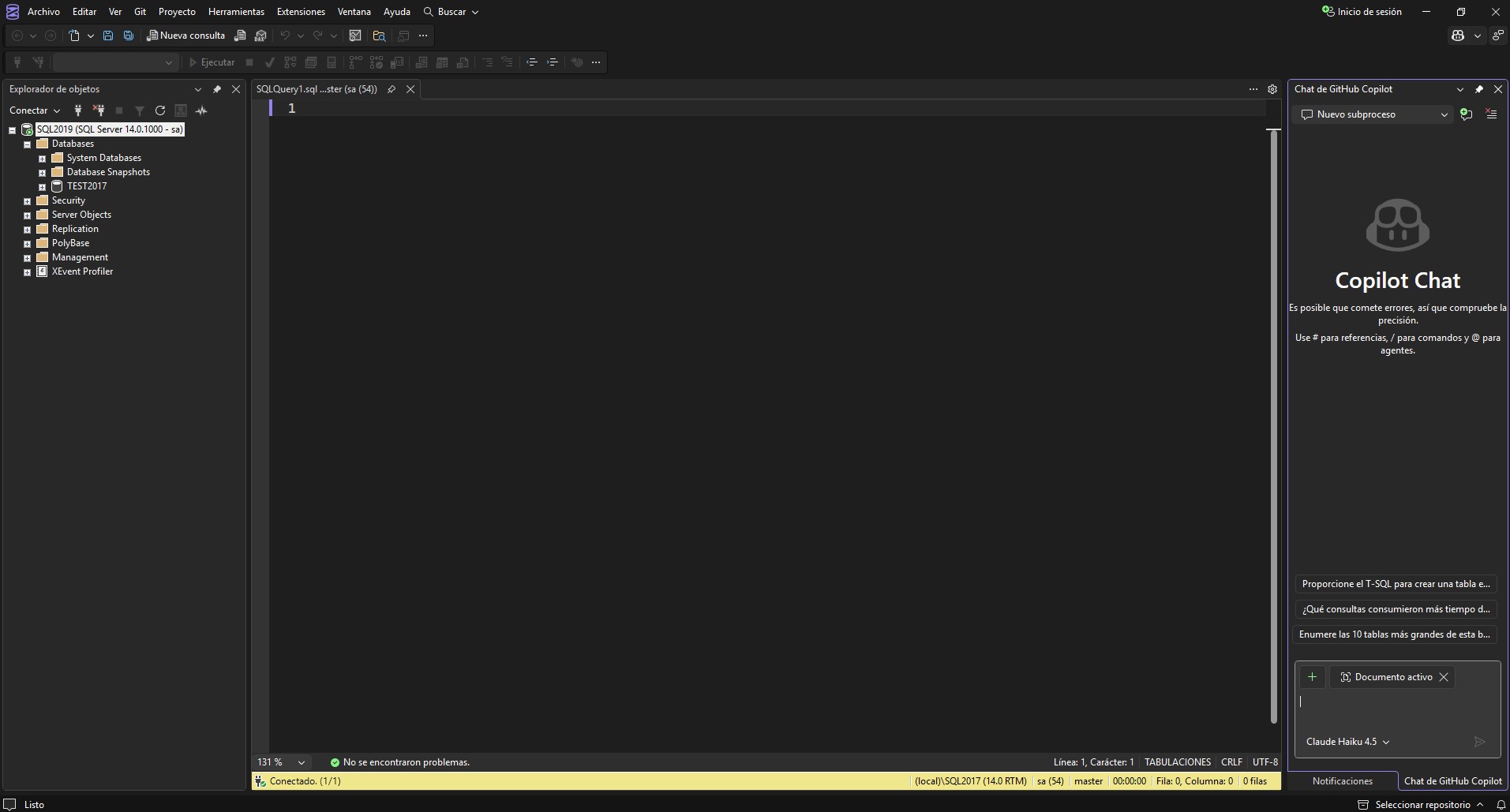Open the Herramientas menu
This screenshot has height=812, width=1510.
point(236,12)
